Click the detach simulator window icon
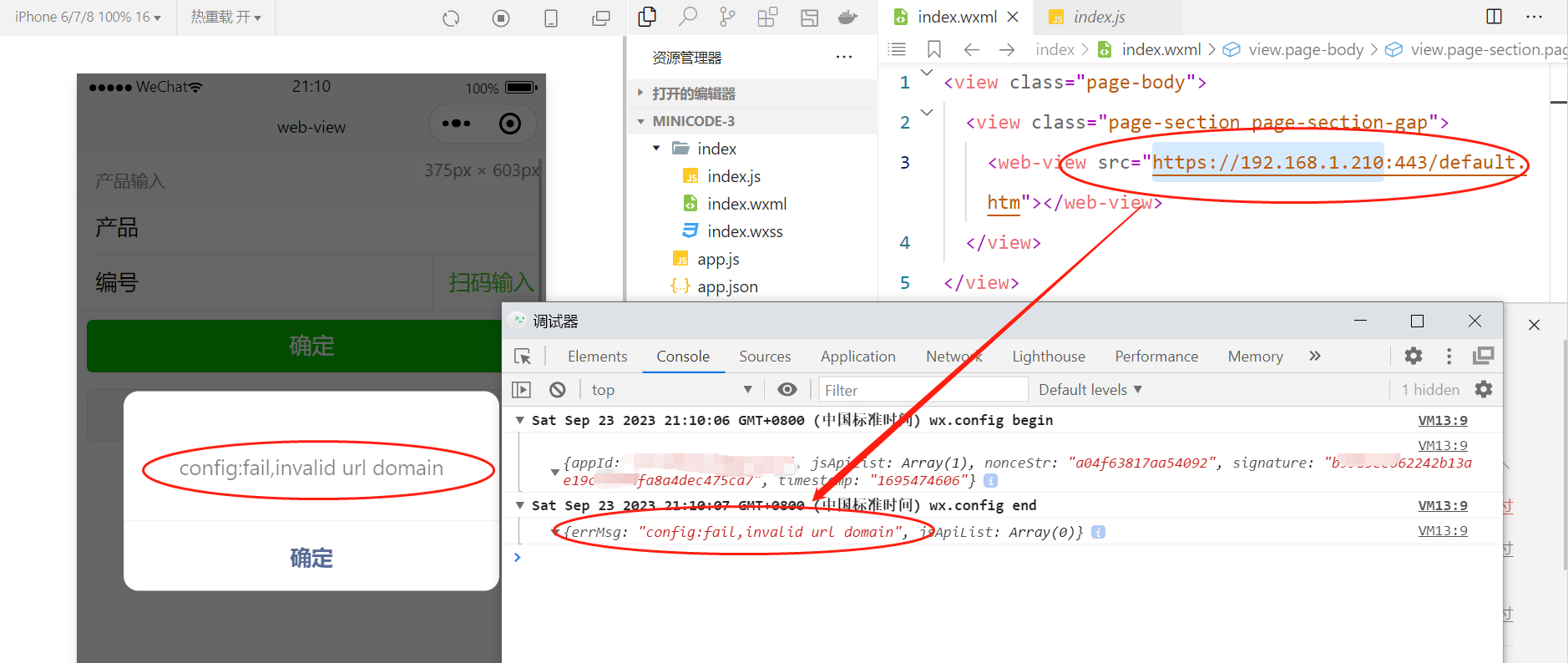The image size is (1568, 663). pos(601,18)
